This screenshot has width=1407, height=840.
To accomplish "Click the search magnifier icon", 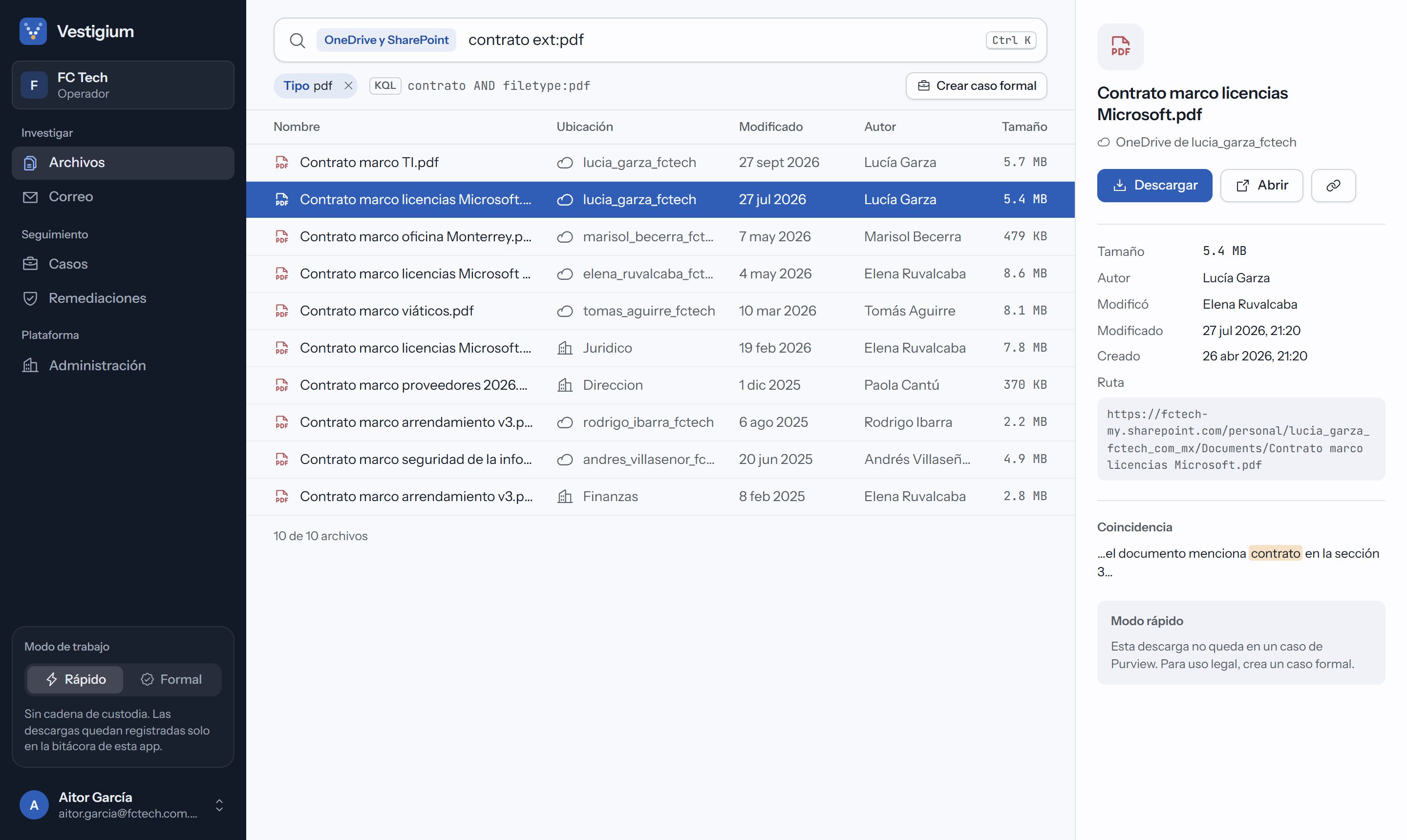I will coord(297,40).
